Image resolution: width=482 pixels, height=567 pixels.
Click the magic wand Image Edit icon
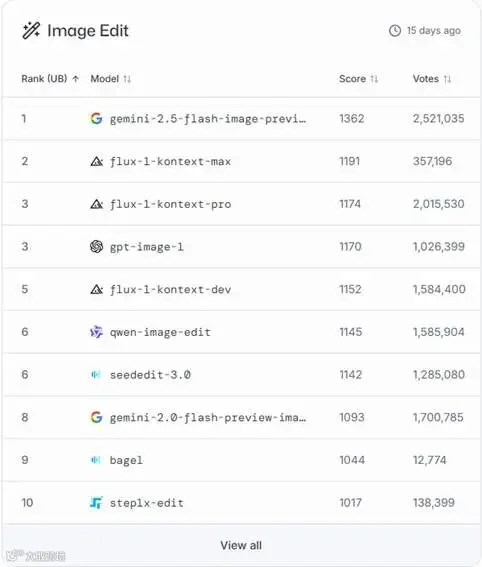coord(31,30)
